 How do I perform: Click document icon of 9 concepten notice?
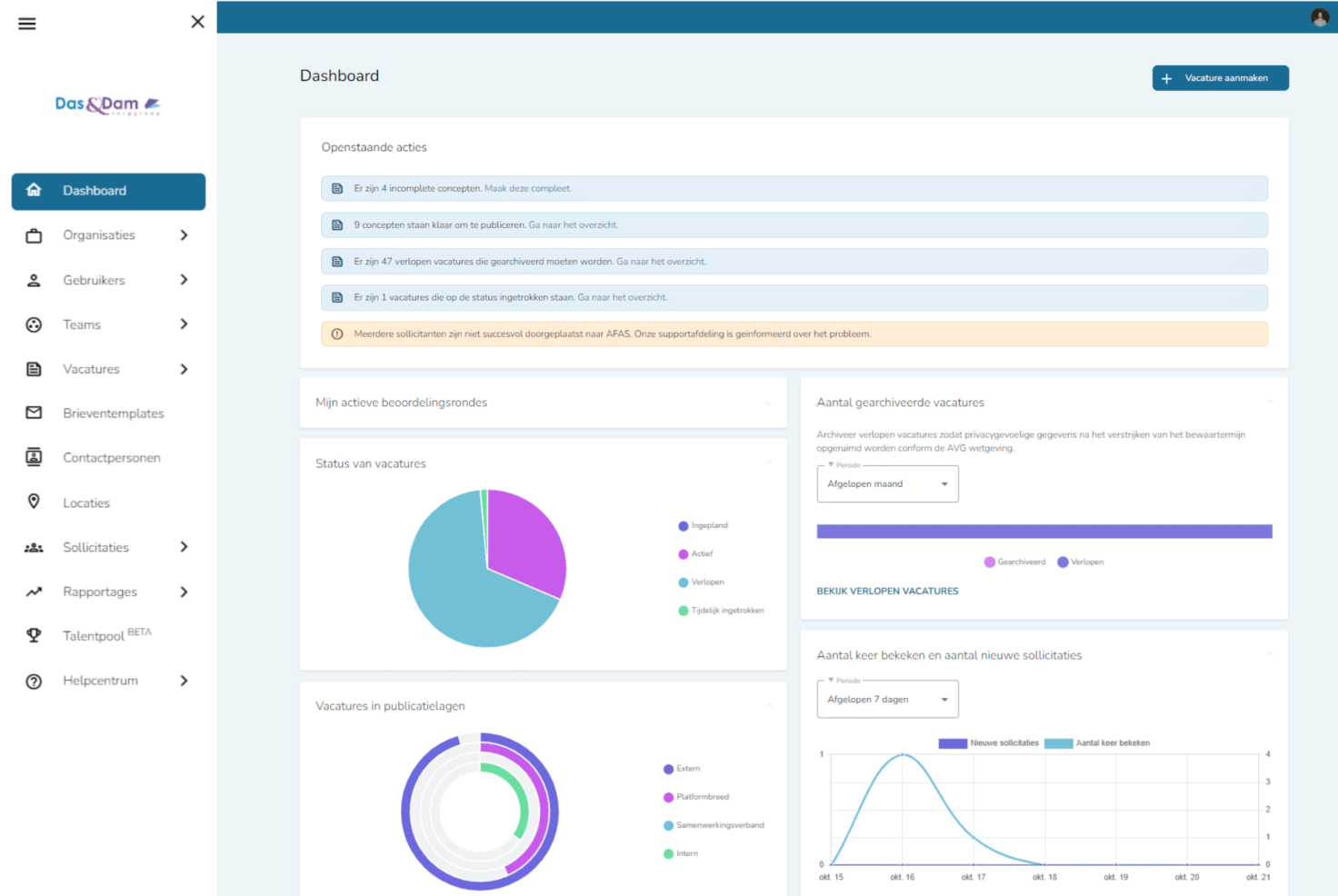337,224
